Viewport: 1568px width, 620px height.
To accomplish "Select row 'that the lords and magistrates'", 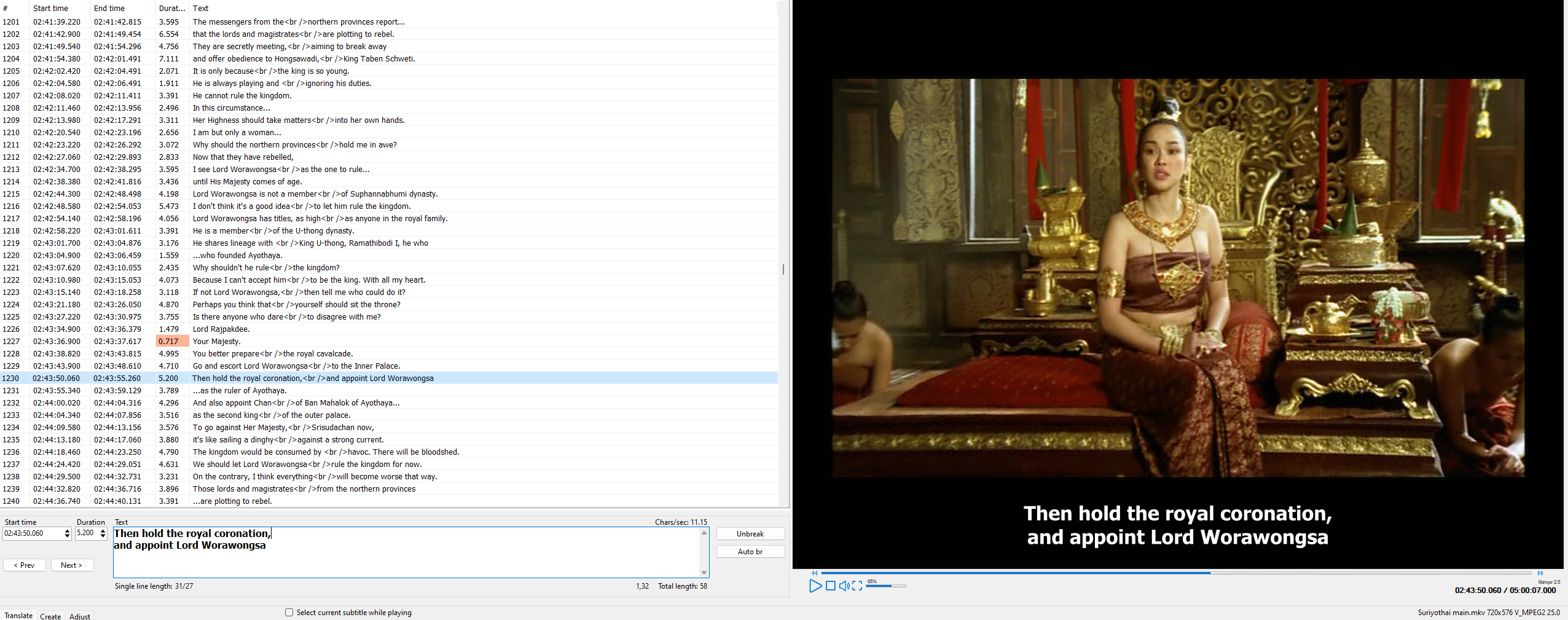I will point(389,34).
